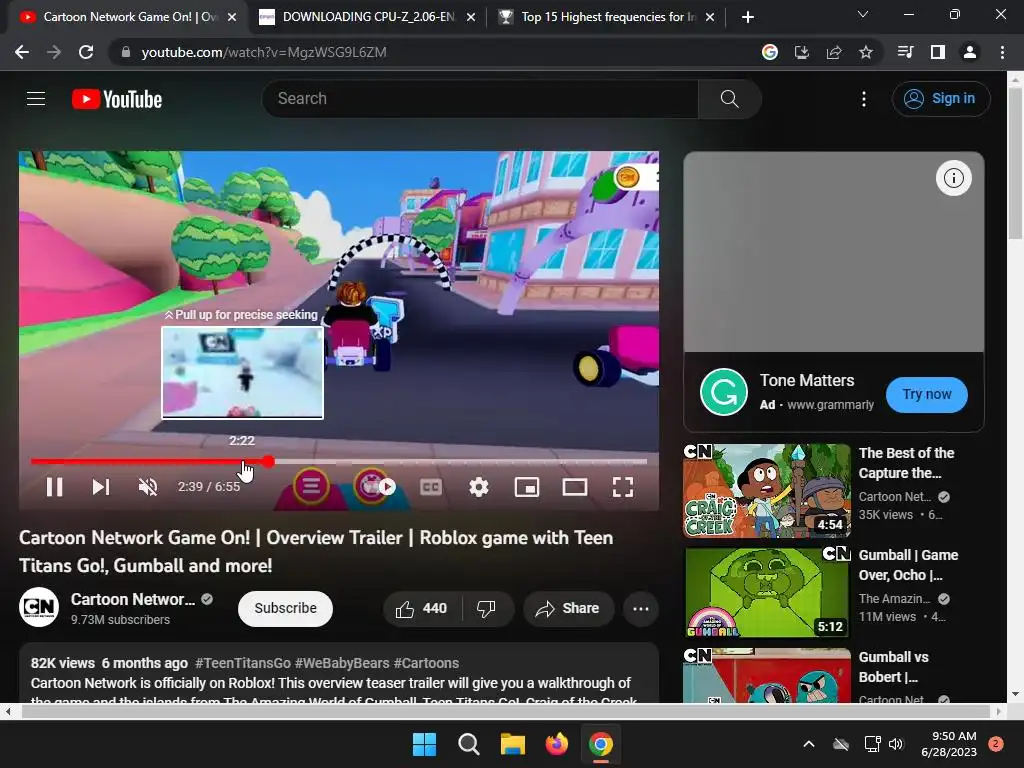The height and width of the screenshot is (768, 1024).
Task: Click the address bar URL
Action: click(x=264, y=52)
